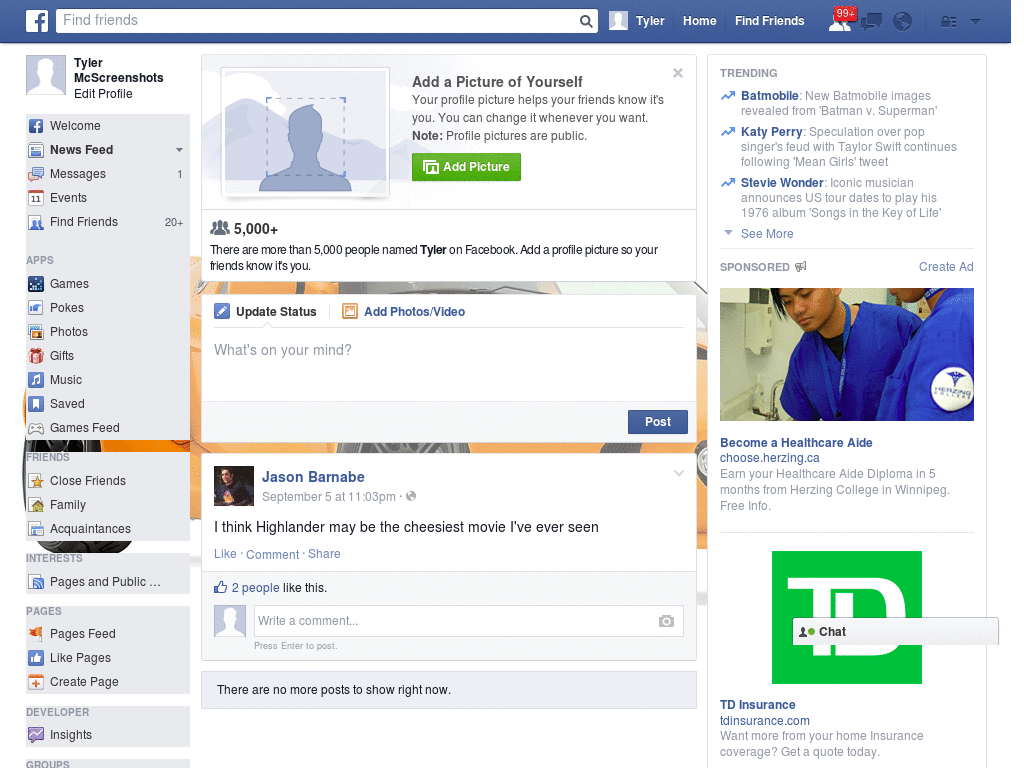Dismiss the Add a Picture card
Viewport: 1024px width, 768px height.
pos(678,73)
